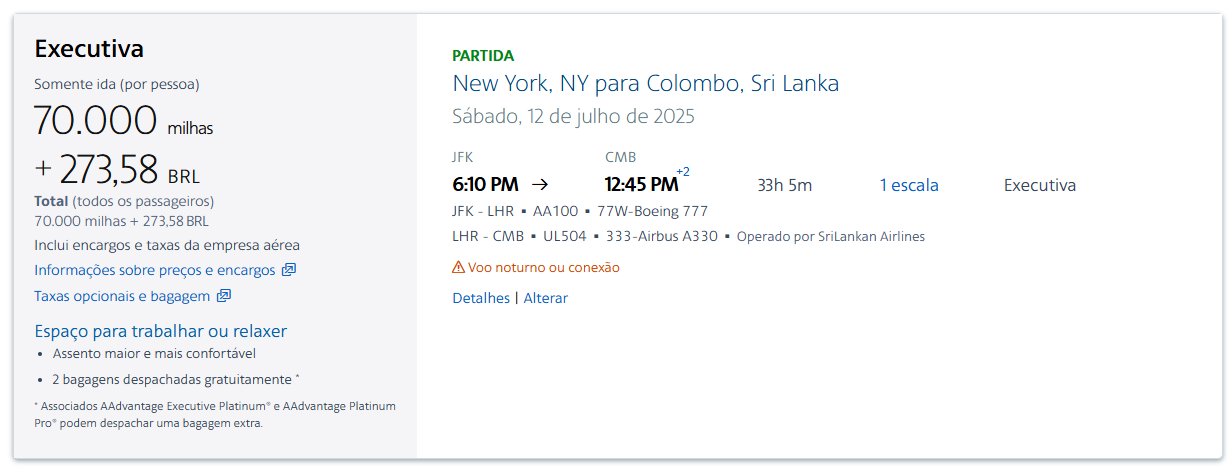Click the +2 day arrival indicator
This screenshot has width=1232, height=474.
point(683,171)
